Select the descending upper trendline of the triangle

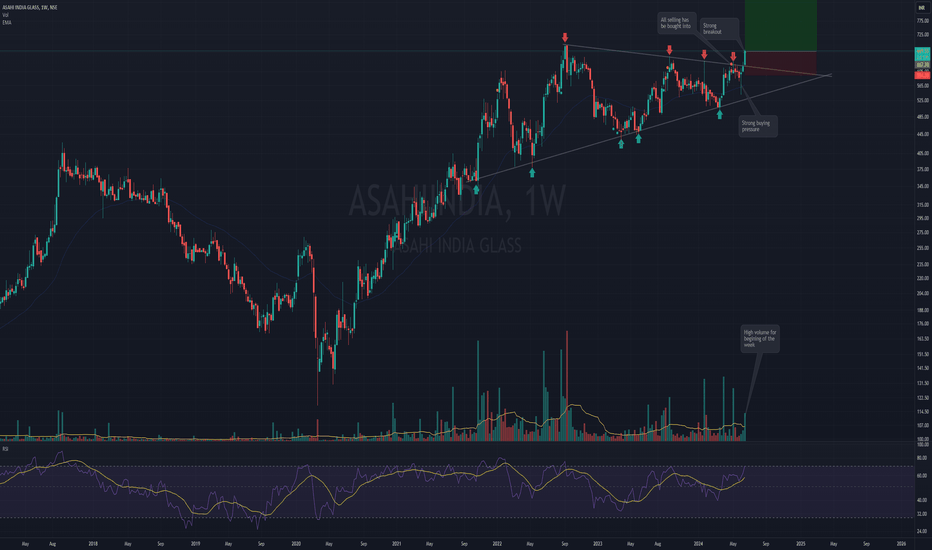click(698, 60)
